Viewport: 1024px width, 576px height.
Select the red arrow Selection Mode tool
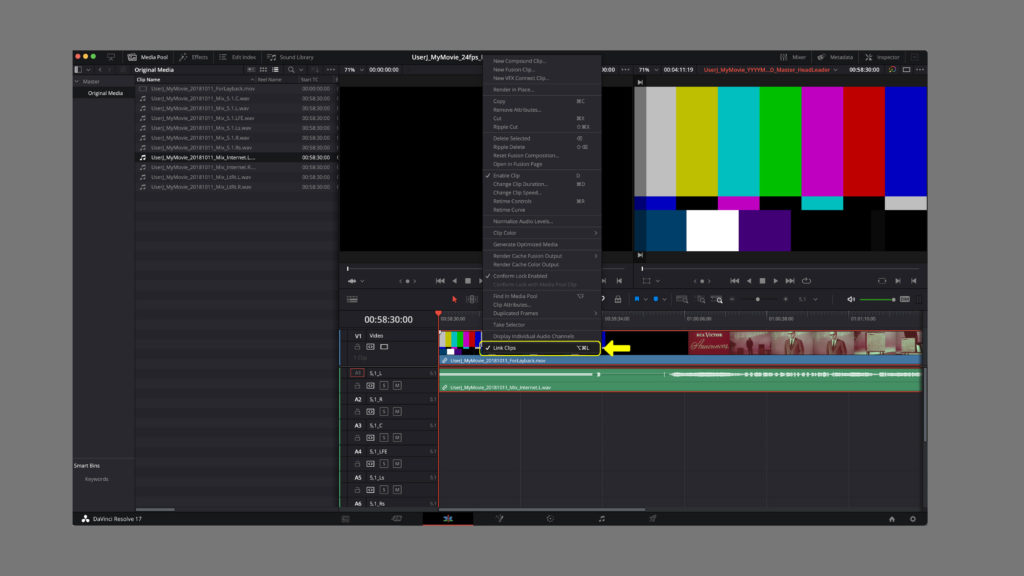coord(455,299)
